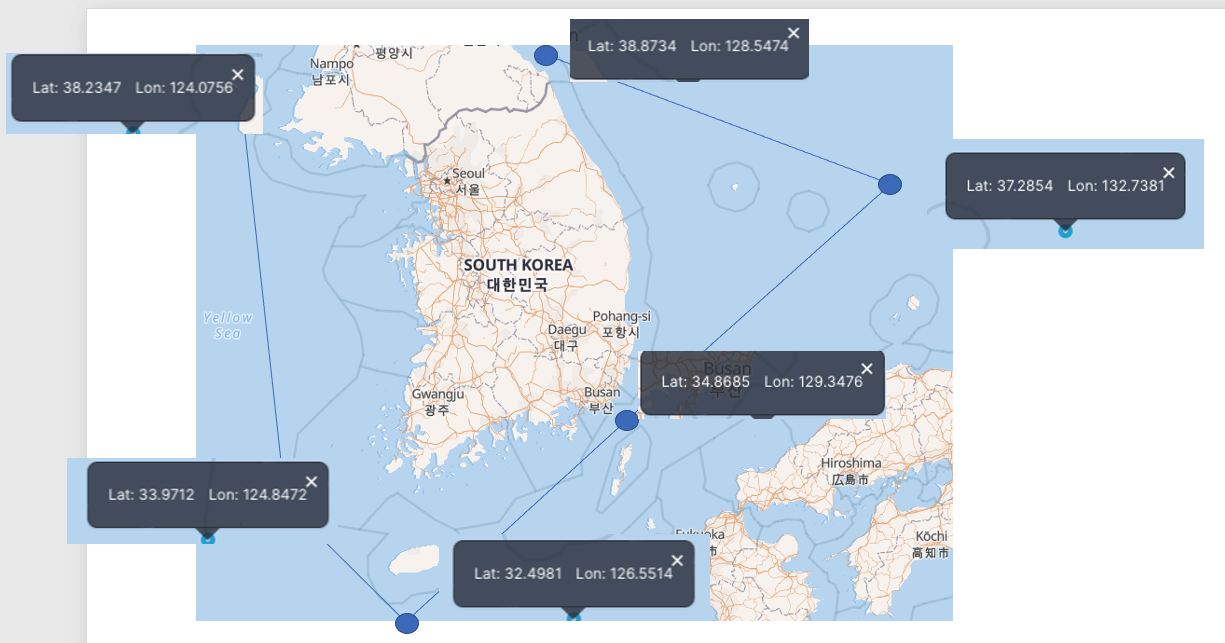
Task: Close the Lat 38.2347 Lon 124.0756 popup
Action: [237, 74]
